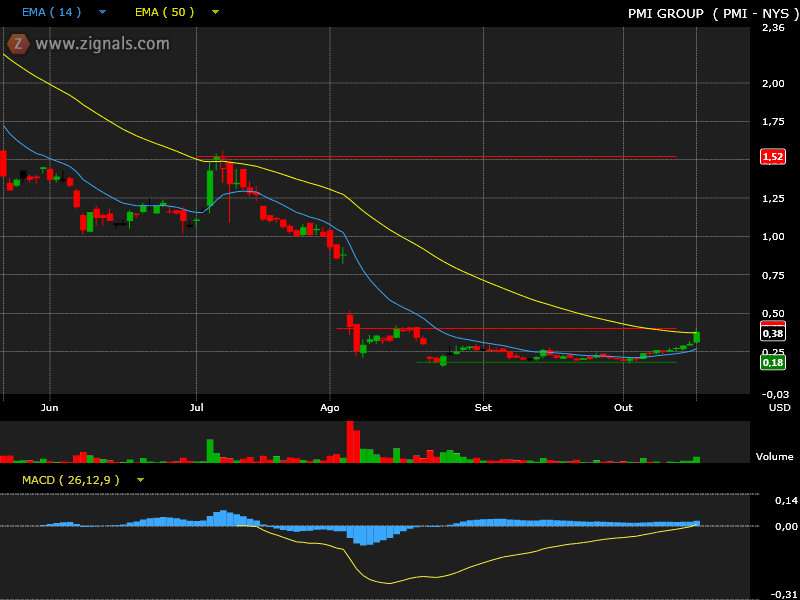Click the 2,00 price axis label

(773, 84)
